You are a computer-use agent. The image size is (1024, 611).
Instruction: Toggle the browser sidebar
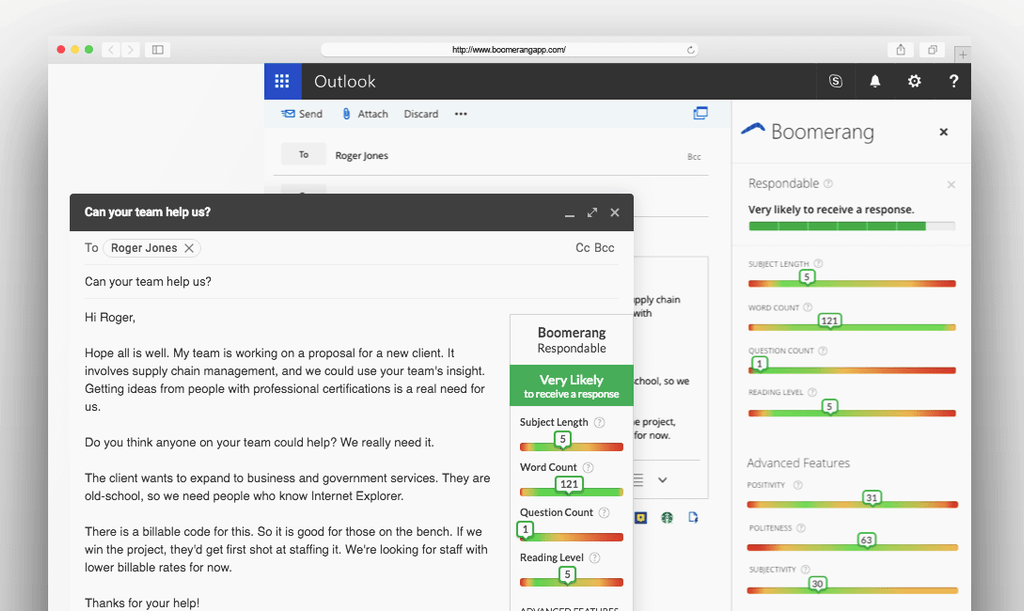coord(158,50)
